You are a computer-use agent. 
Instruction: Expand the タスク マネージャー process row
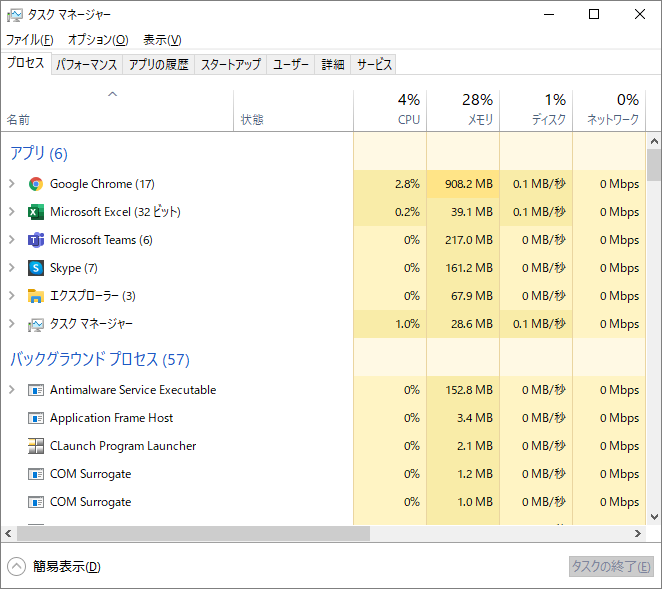tap(12, 324)
